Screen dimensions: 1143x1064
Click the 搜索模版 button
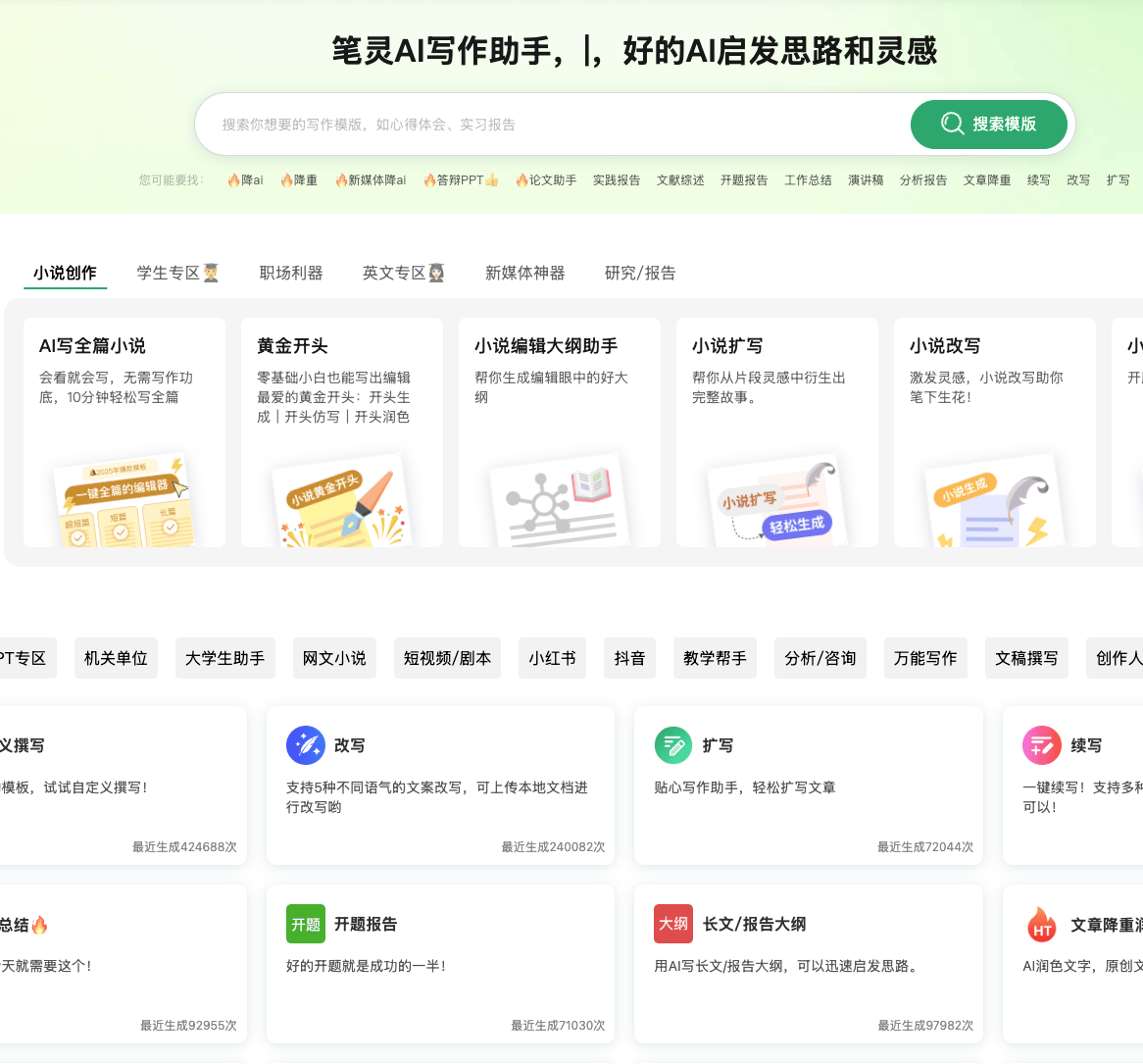[989, 124]
